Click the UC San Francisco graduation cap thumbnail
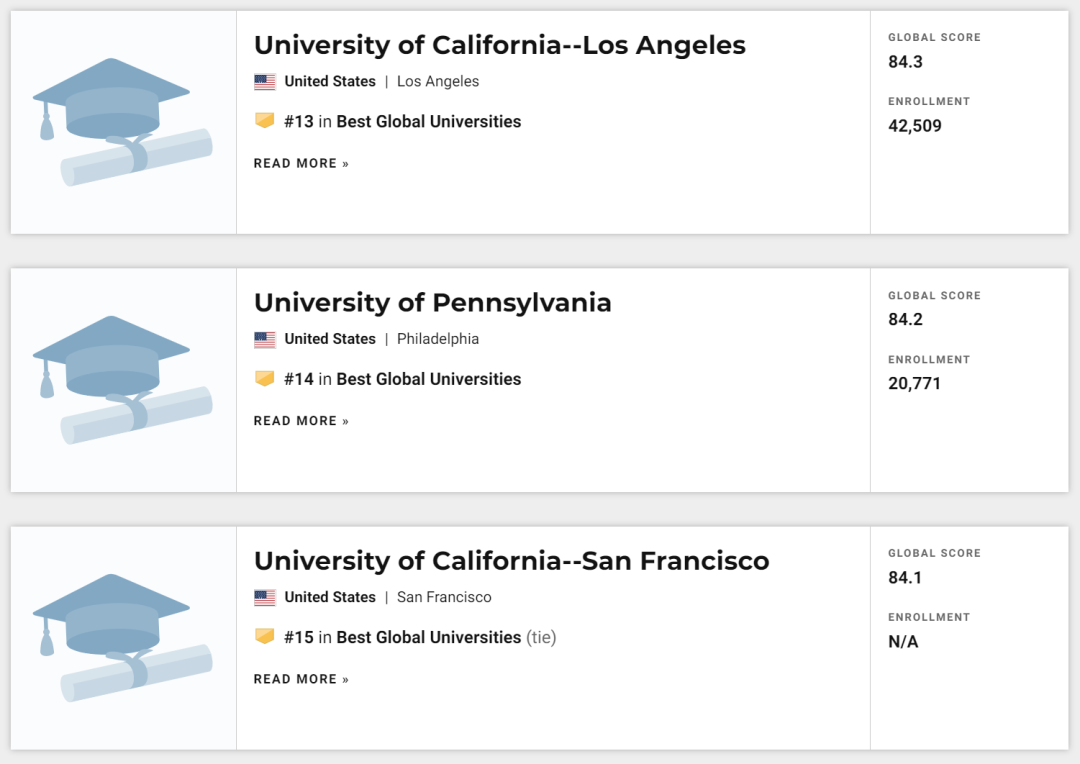 tap(123, 638)
